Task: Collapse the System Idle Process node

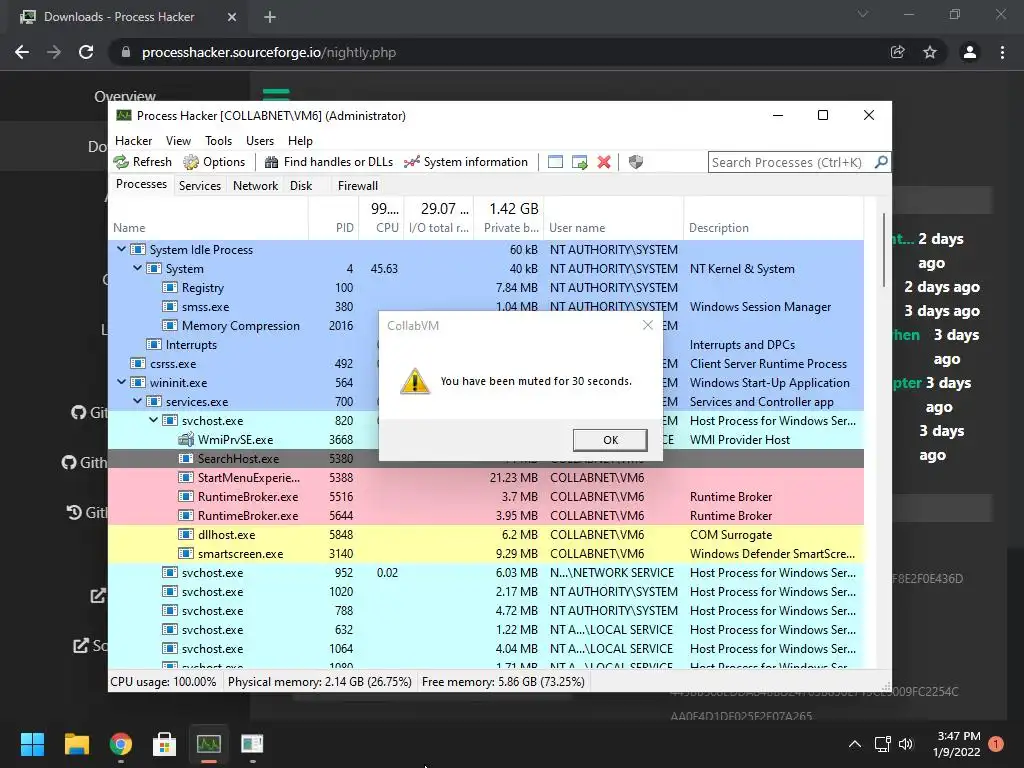Action: (x=121, y=249)
